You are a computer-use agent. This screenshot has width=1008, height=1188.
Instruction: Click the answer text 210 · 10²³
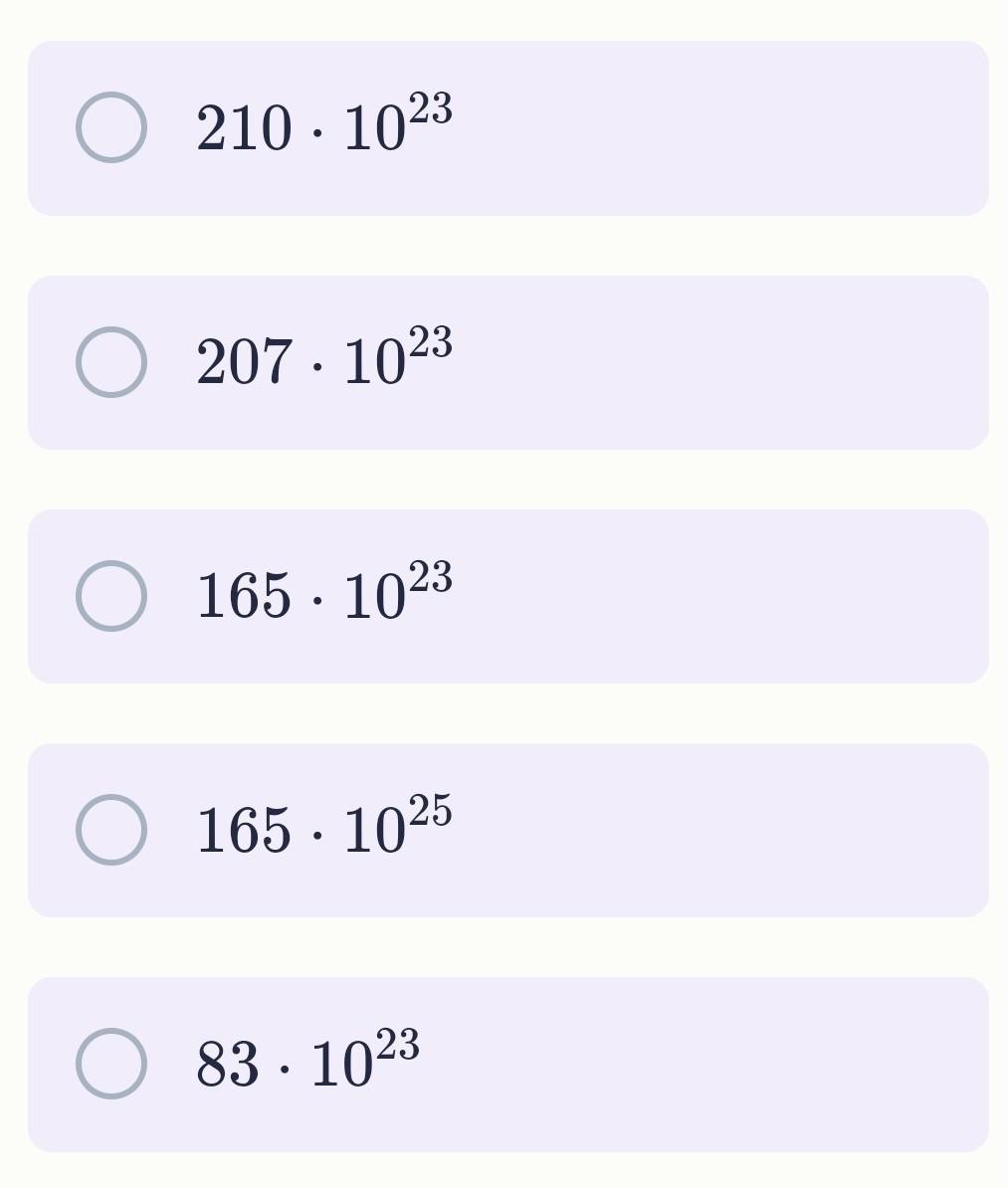pyautogui.click(x=324, y=127)
